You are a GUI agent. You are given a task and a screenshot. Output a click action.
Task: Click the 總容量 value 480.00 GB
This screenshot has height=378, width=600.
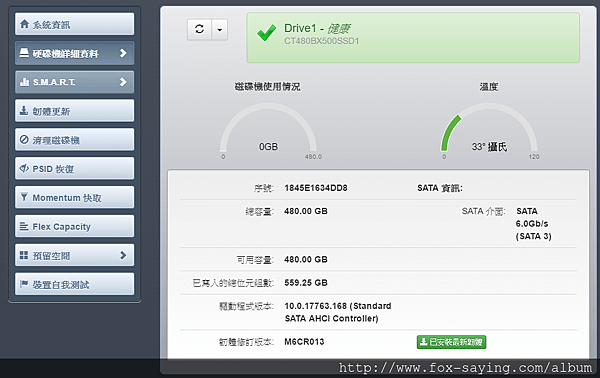coord(306,211)
